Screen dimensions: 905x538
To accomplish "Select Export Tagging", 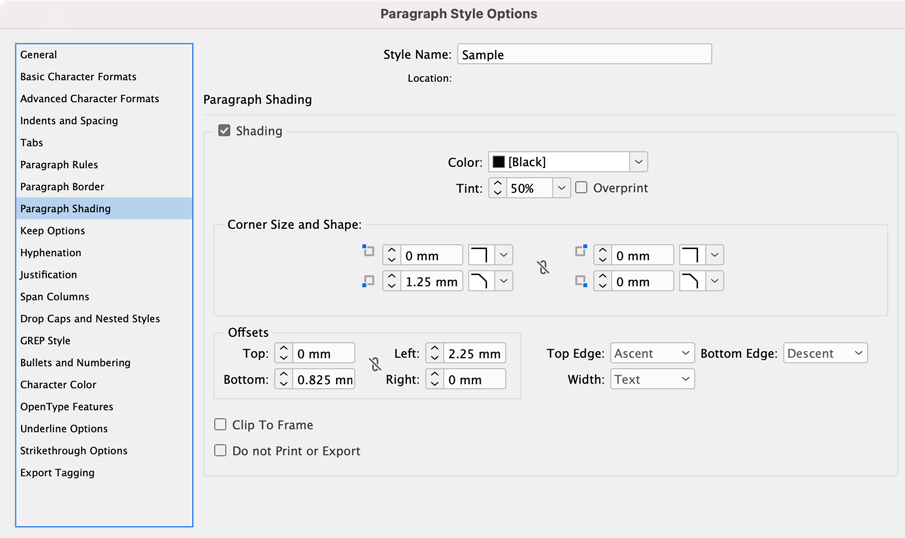I will click(x=104, y=472).
